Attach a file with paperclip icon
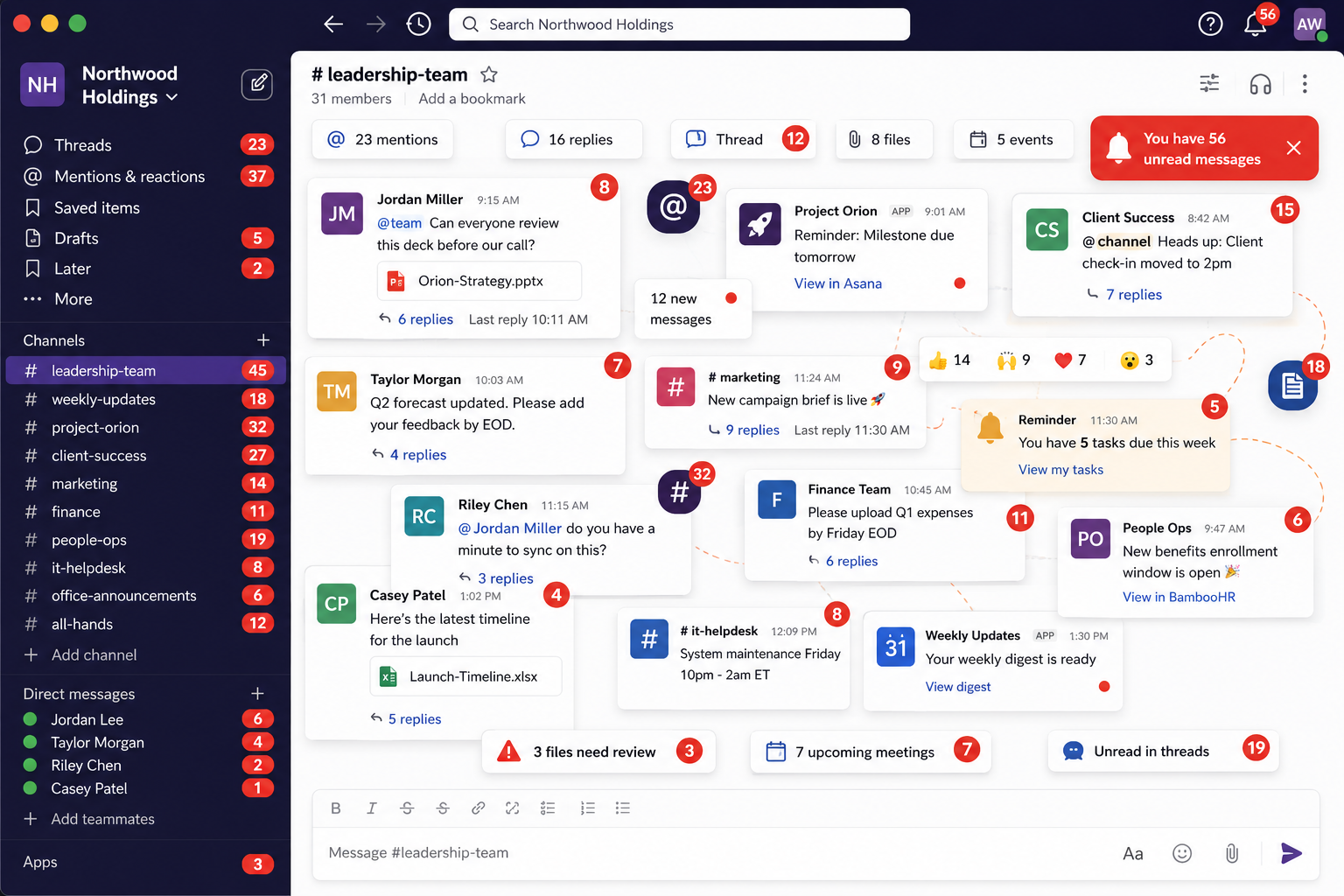Image resolution: width=1344 pixels, height=896 pixels. (x=1232, y=853)
